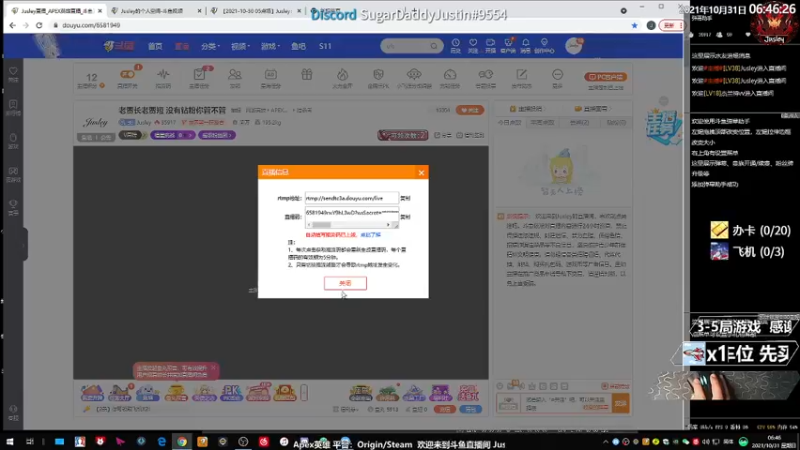This screenshot has width=800, height=450.
Task: Open the UFO icon in streamer toolbar
Action: (x=414, y=74)
